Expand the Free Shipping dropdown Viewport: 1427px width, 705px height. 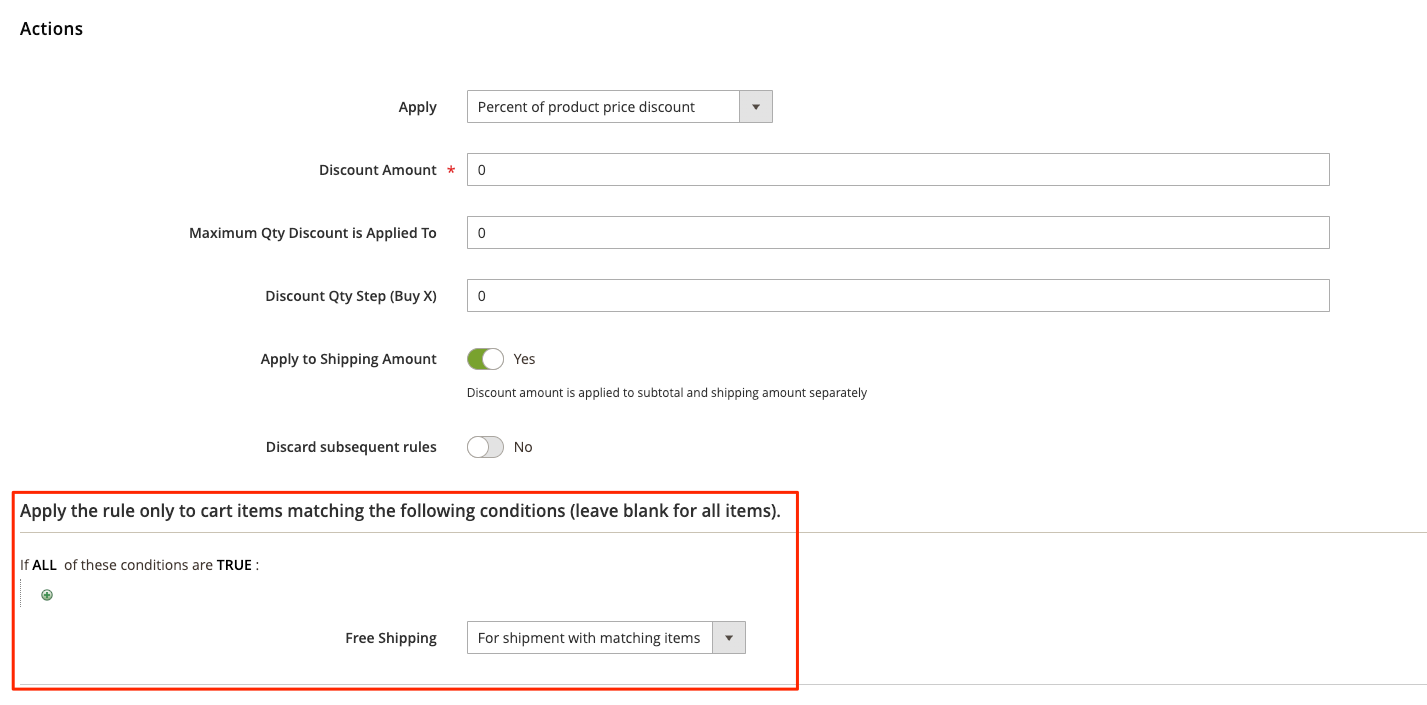606,638
